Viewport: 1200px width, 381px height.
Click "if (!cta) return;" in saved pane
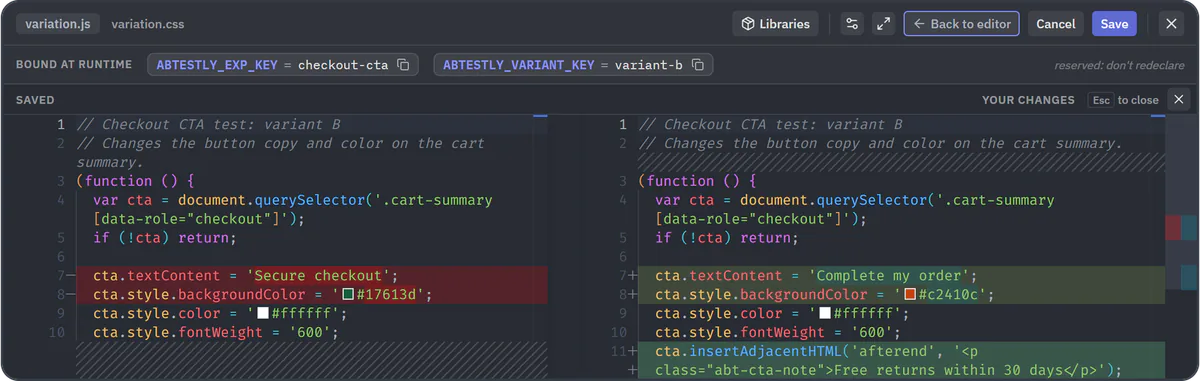click(x=165, y=238)
